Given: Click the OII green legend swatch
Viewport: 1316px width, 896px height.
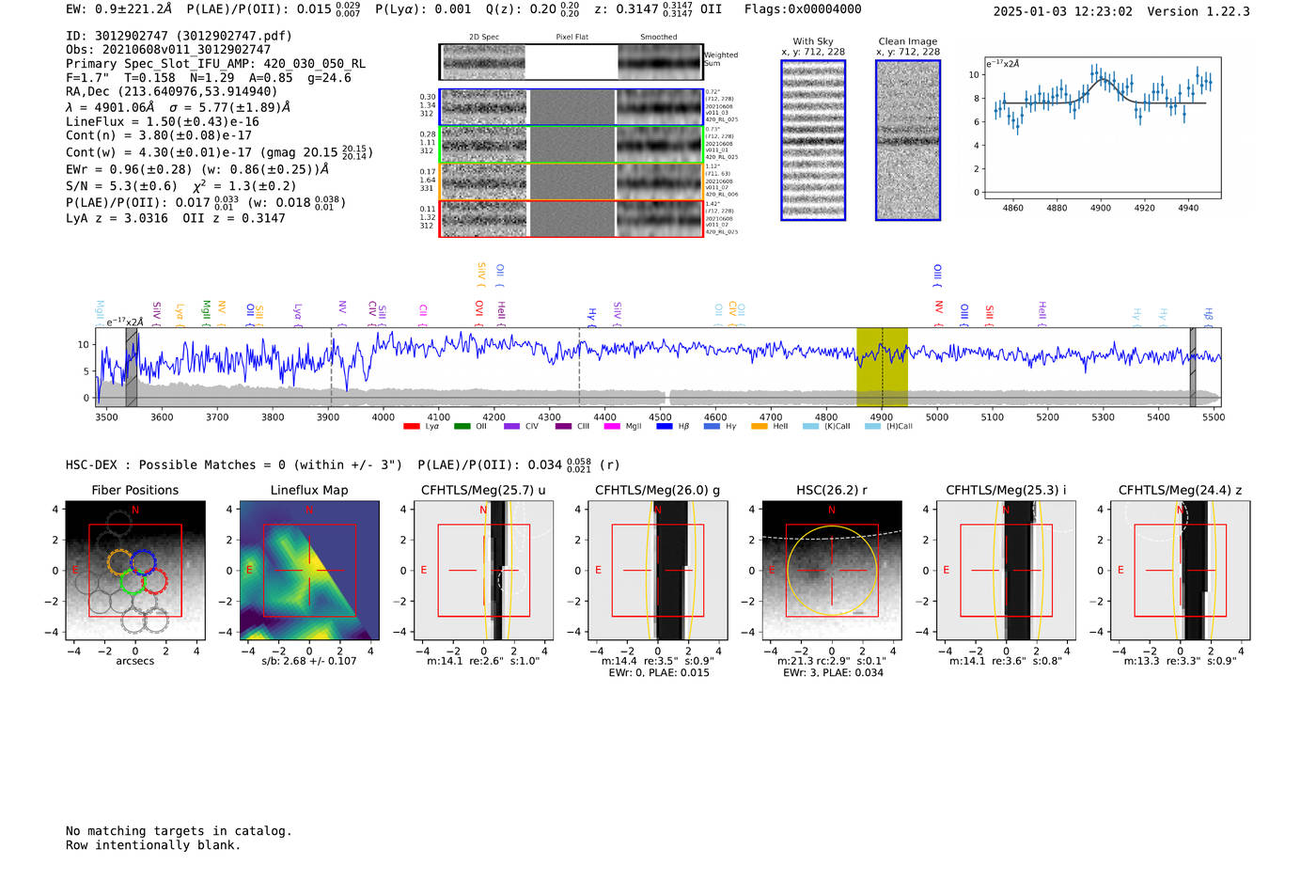Looking at the screenshot, I should tap(462, 426).
